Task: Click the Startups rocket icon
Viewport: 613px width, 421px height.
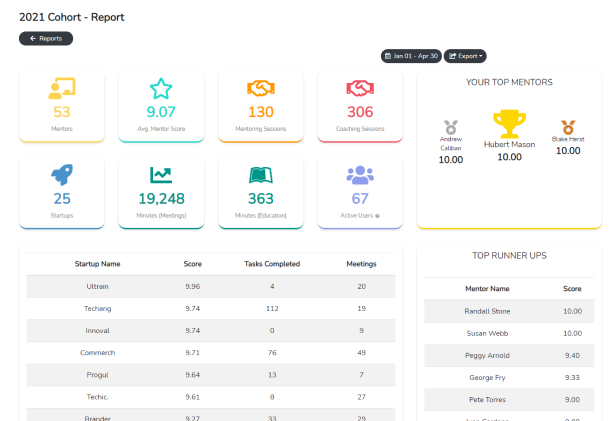Action: (62, 175)
